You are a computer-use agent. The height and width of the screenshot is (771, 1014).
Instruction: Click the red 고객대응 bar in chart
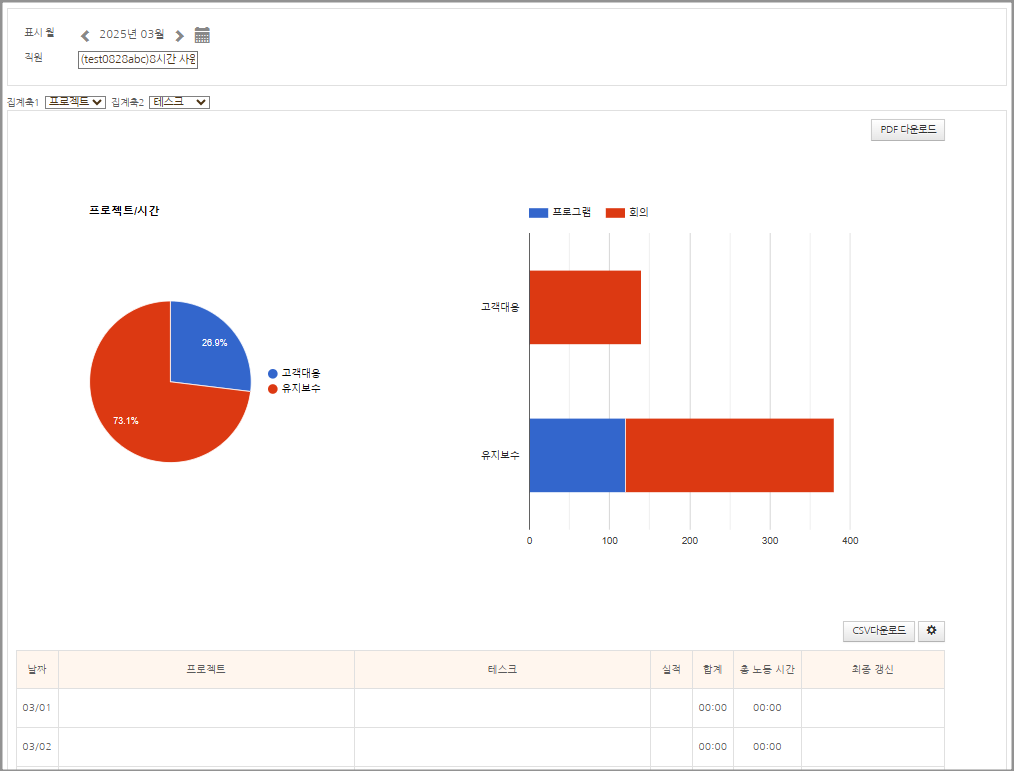[584, 307]
